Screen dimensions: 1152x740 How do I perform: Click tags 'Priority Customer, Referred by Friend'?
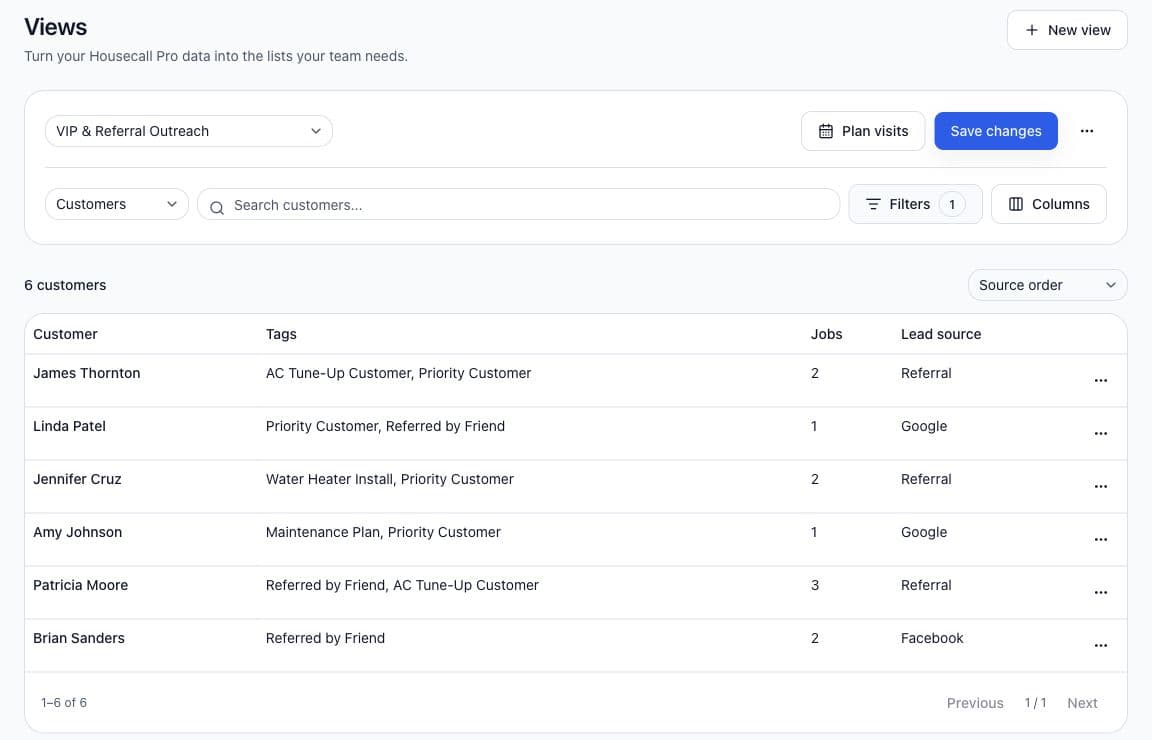pos(385,426)
